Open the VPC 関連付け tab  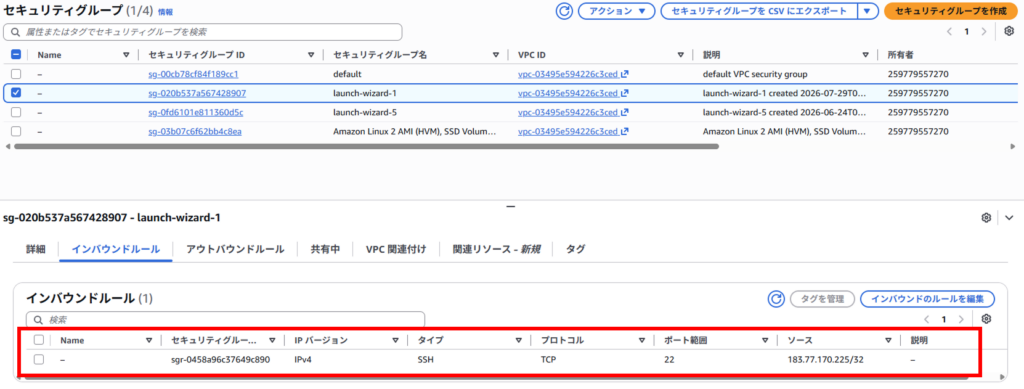(396, 249)
